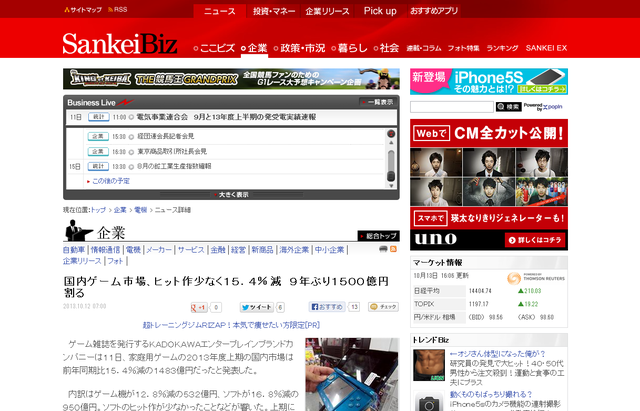The width and height of the screenshot is (640, 411).
Task: Click the abs thumbnail in トレンドBiz
Action: pyautogui.click(x=429, y=365)
